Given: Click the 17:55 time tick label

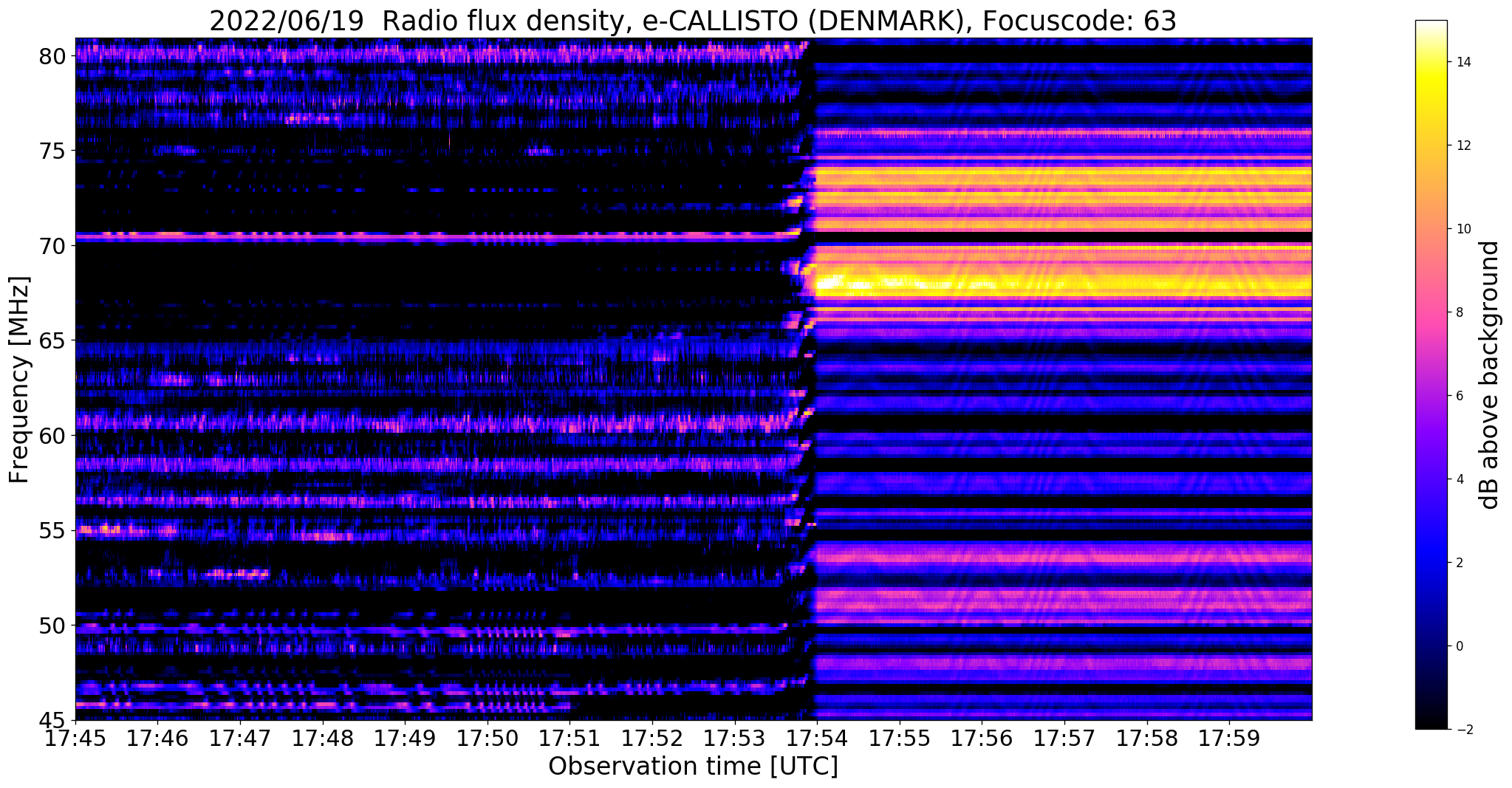Looking at the screenshot, I should pyautogui.click(x=900, y=739).
